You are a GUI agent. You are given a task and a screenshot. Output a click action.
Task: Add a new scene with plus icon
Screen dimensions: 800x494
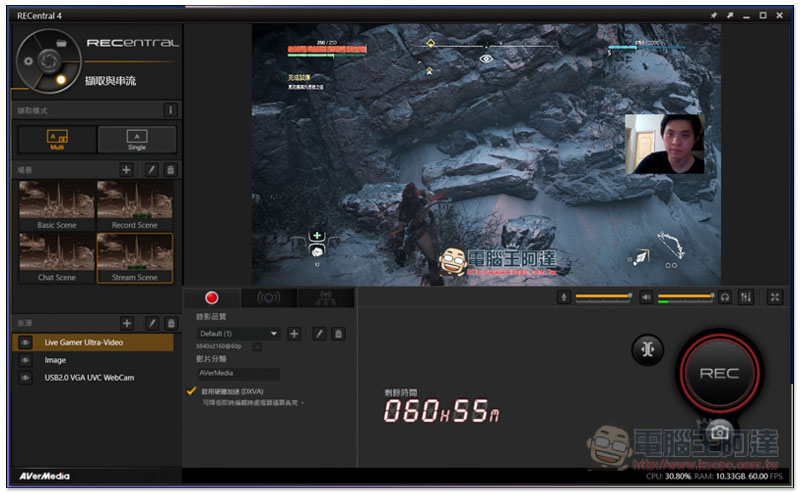pyautogui.click(x=126, y=169)
